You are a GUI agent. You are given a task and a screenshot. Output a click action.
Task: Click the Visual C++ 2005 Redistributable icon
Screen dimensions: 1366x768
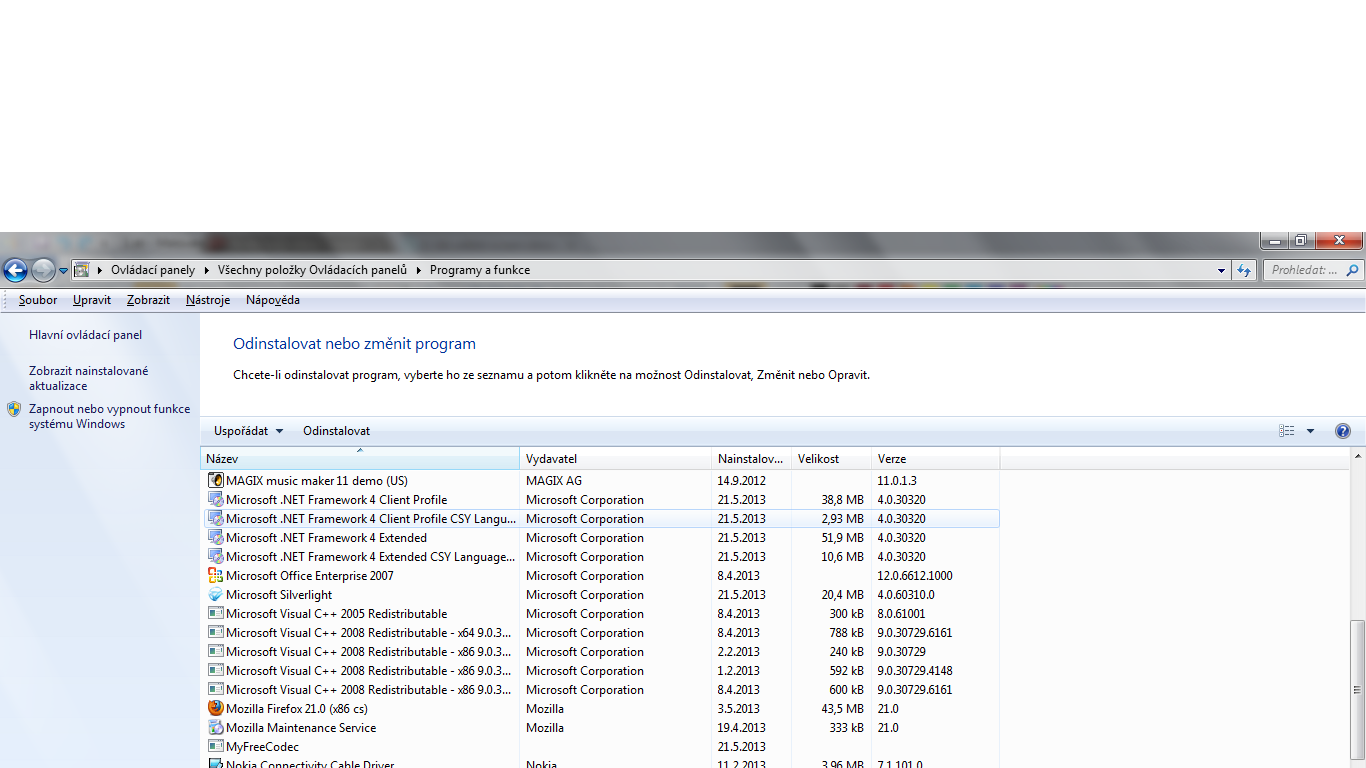click(215, 614)
